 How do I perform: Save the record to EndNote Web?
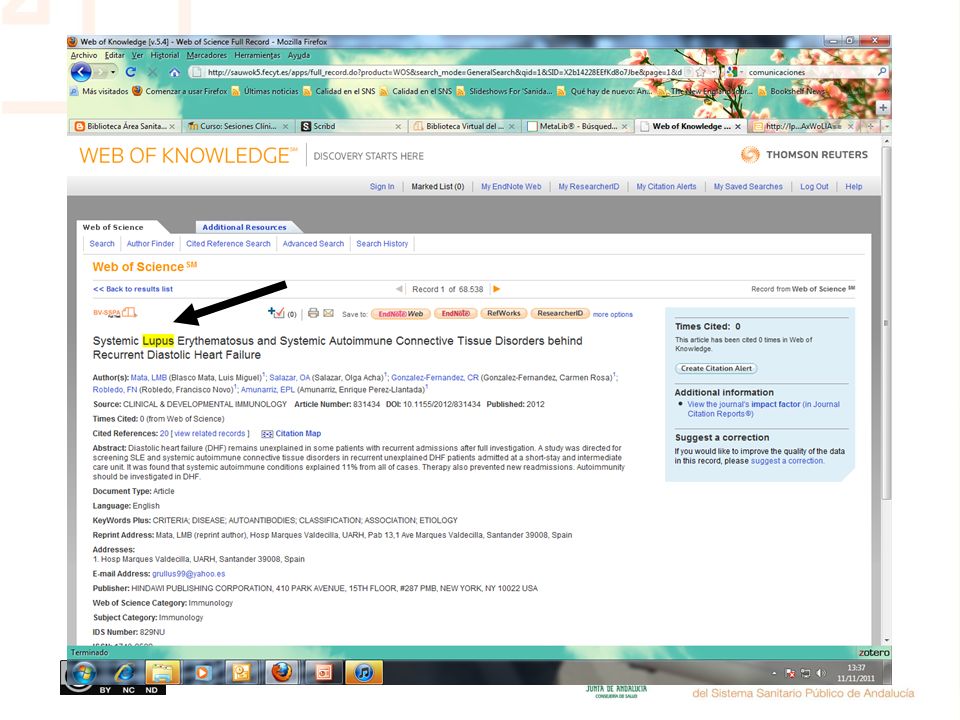point(400,313)
